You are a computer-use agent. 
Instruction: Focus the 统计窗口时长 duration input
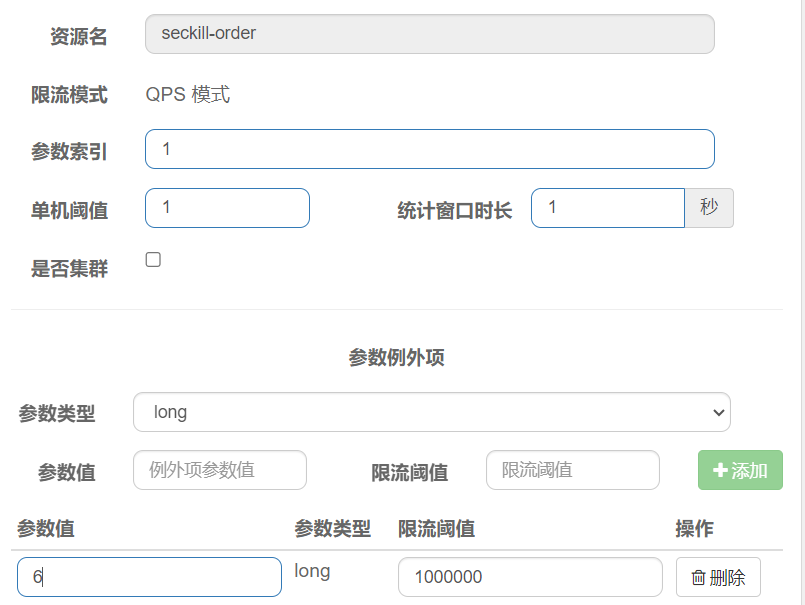coord(606,208)
